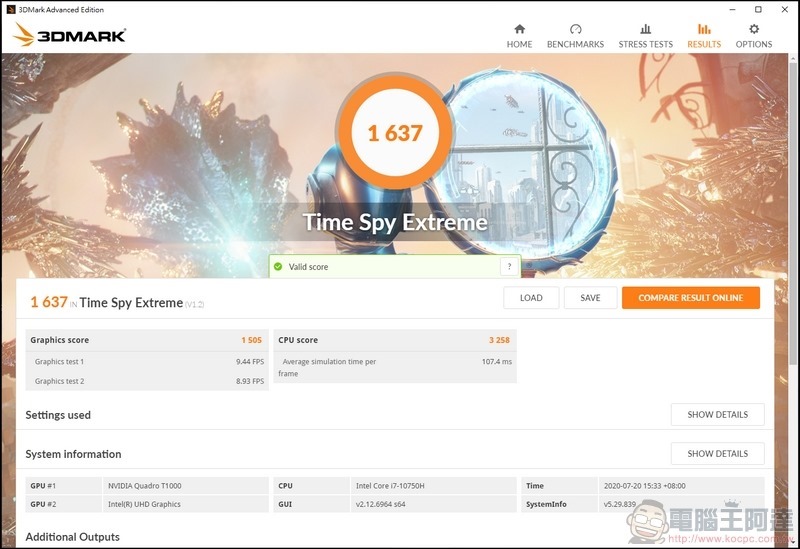Open the BENCHMARKS tab

pyautogui.click(x=576, y=36)
